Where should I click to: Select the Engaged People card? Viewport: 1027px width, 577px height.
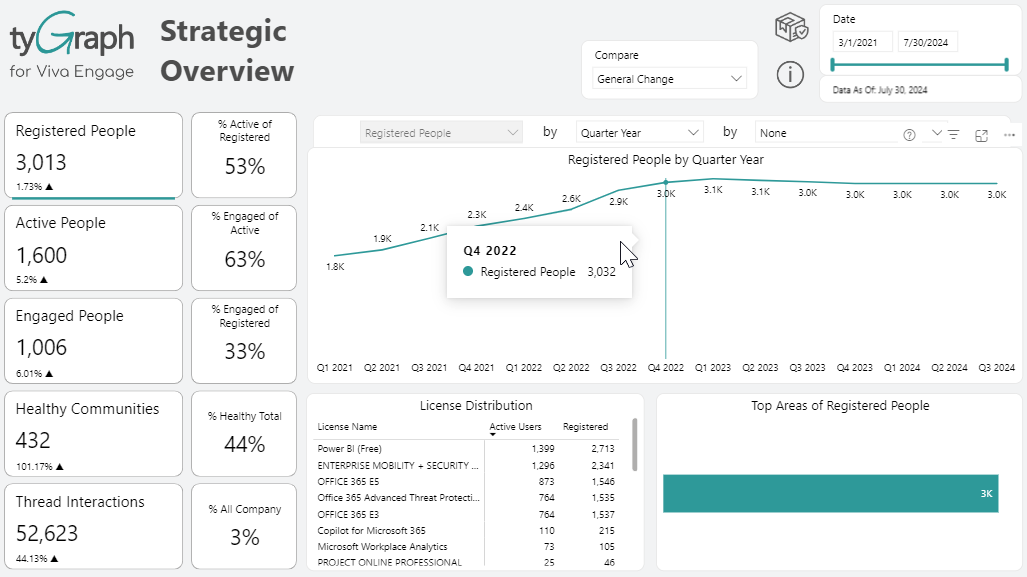[94, 341]
